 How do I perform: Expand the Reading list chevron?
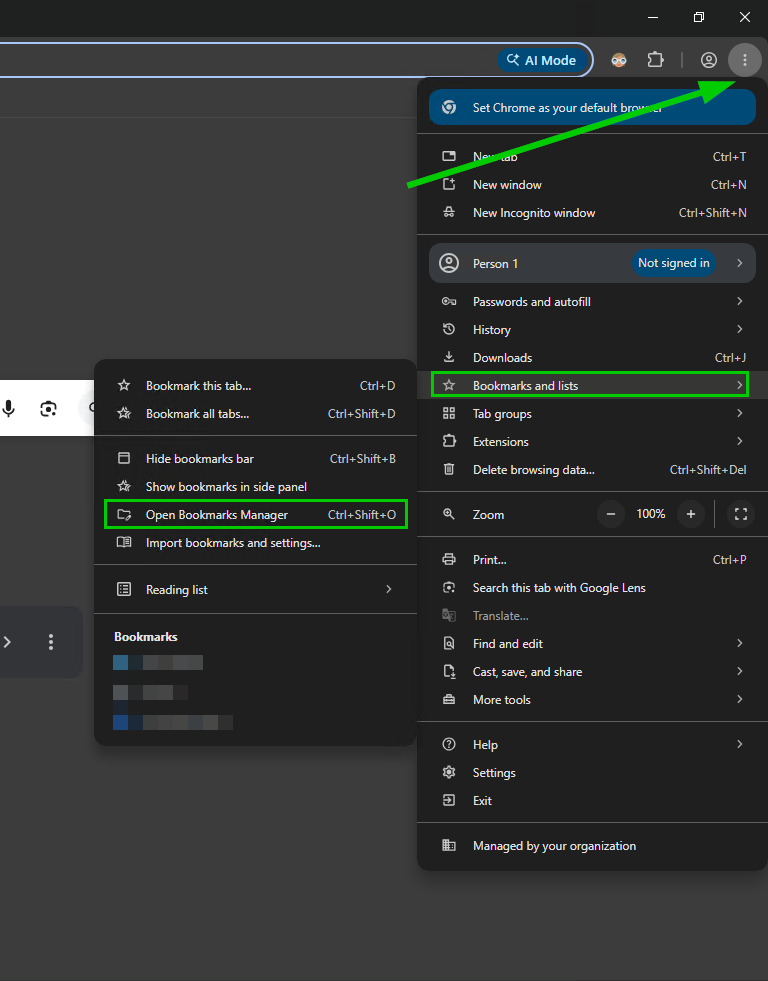tap(389, 589)
